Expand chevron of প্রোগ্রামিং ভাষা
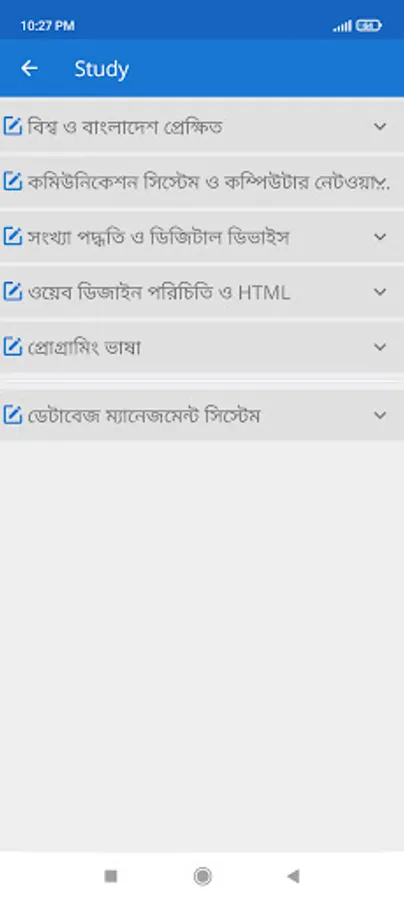 [x=380, y=347]
